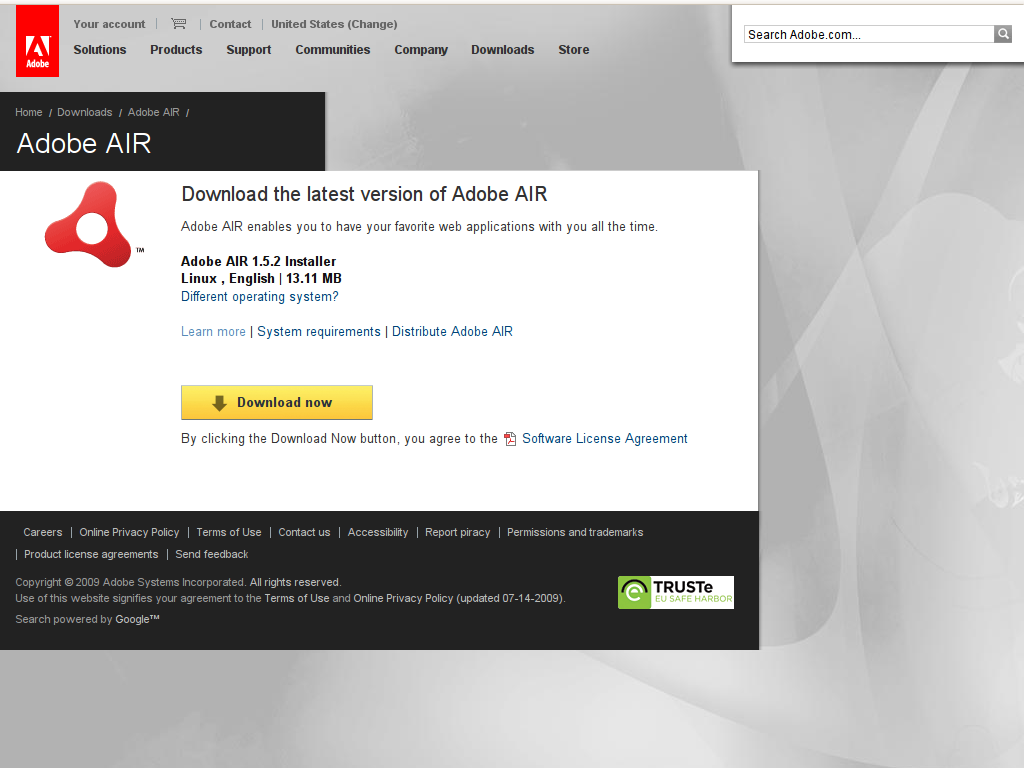This screenshot has width=1024, height=768.
Task: Open the Downloads menu
Action: point(503,50)
